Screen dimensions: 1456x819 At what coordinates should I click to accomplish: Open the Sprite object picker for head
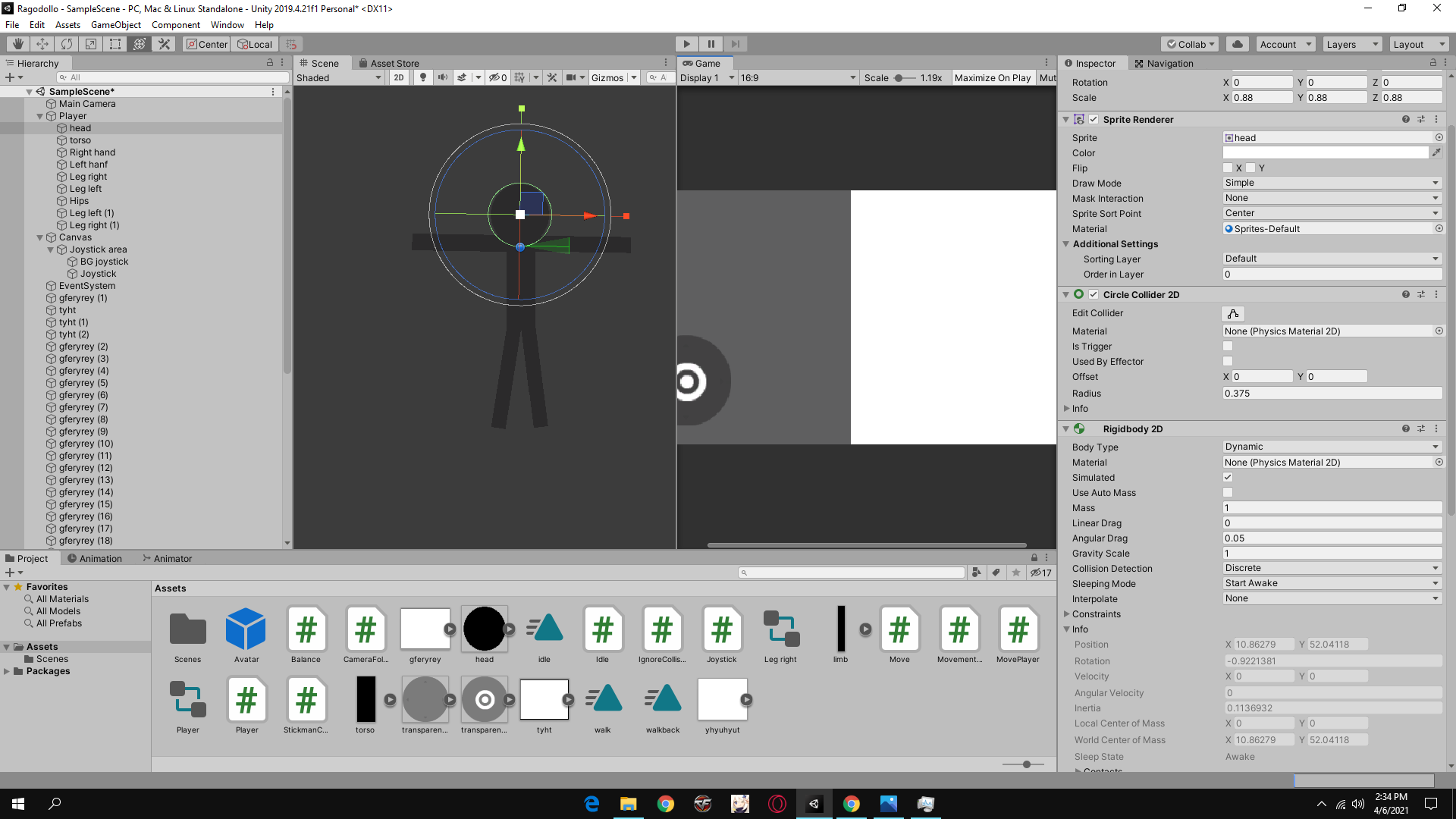click(x=1439, y=137)
